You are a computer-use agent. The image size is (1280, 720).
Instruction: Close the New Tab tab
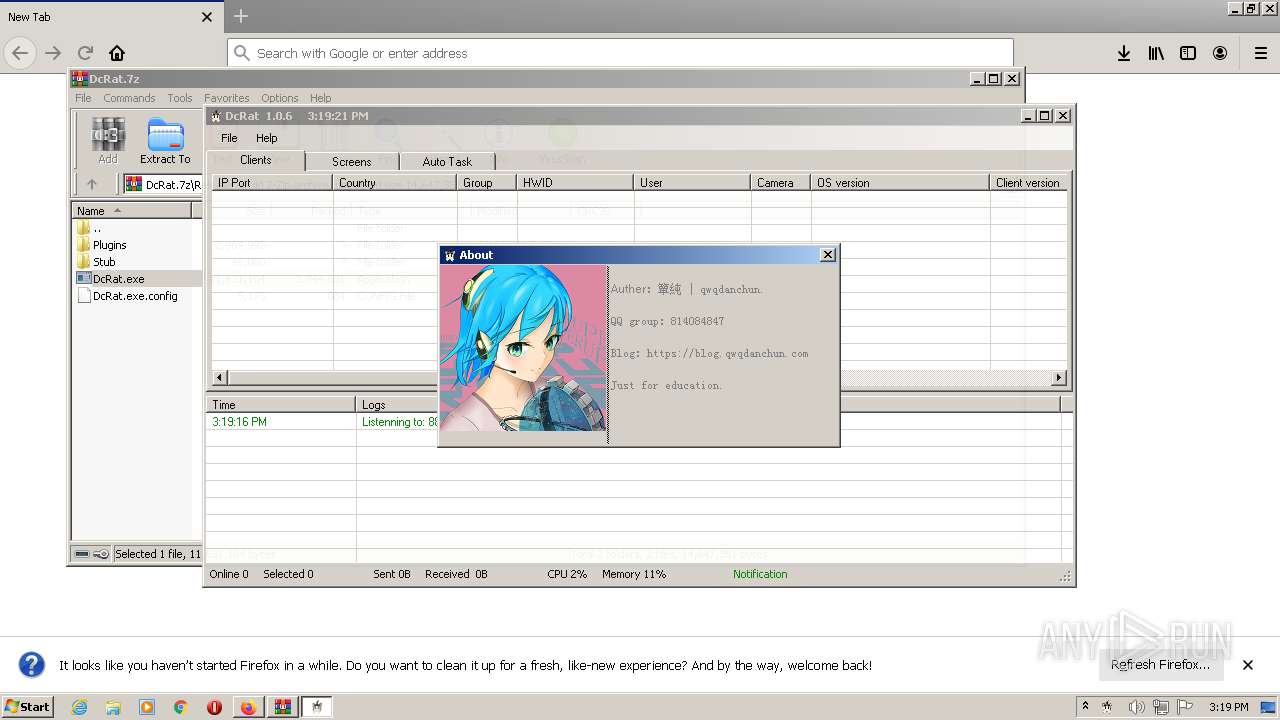click(x=207, y=17)
